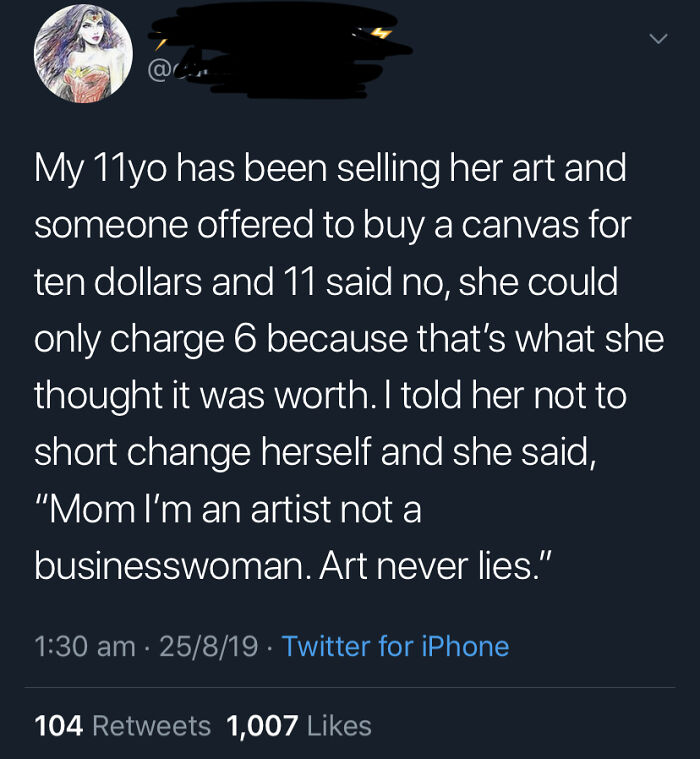Tap the word "businesswoman" in the tweet
This screenshot has height=759, width=700.
tap(173, 566)
